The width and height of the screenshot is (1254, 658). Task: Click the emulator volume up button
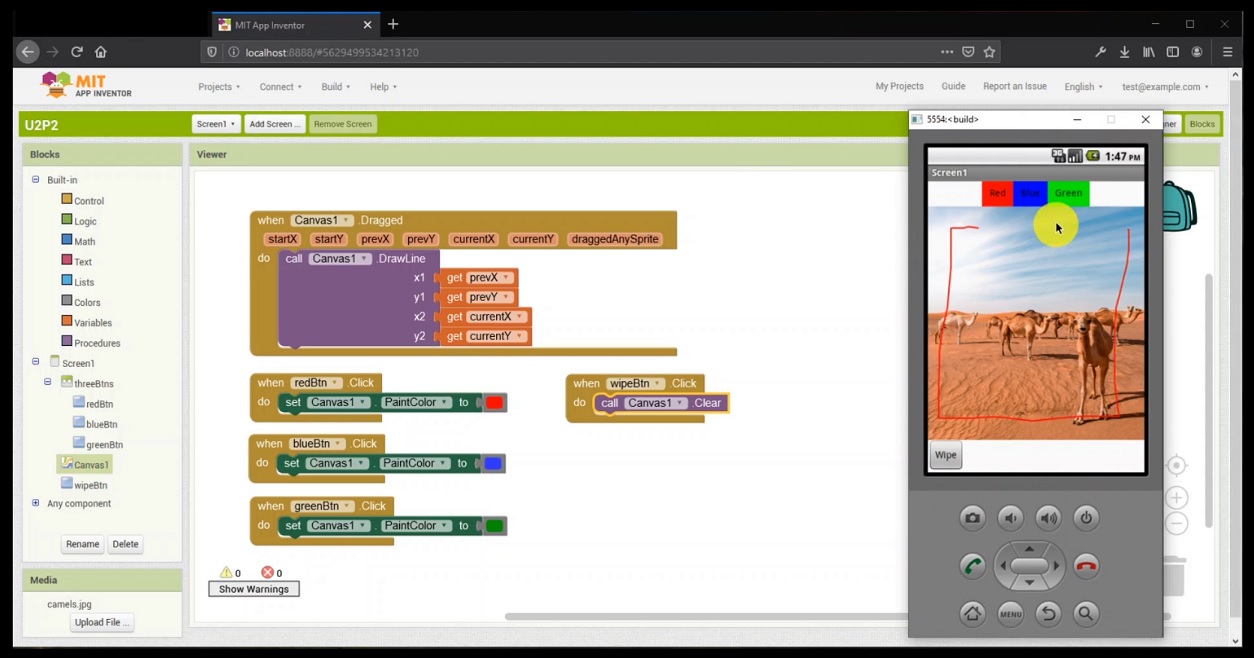1048,518
